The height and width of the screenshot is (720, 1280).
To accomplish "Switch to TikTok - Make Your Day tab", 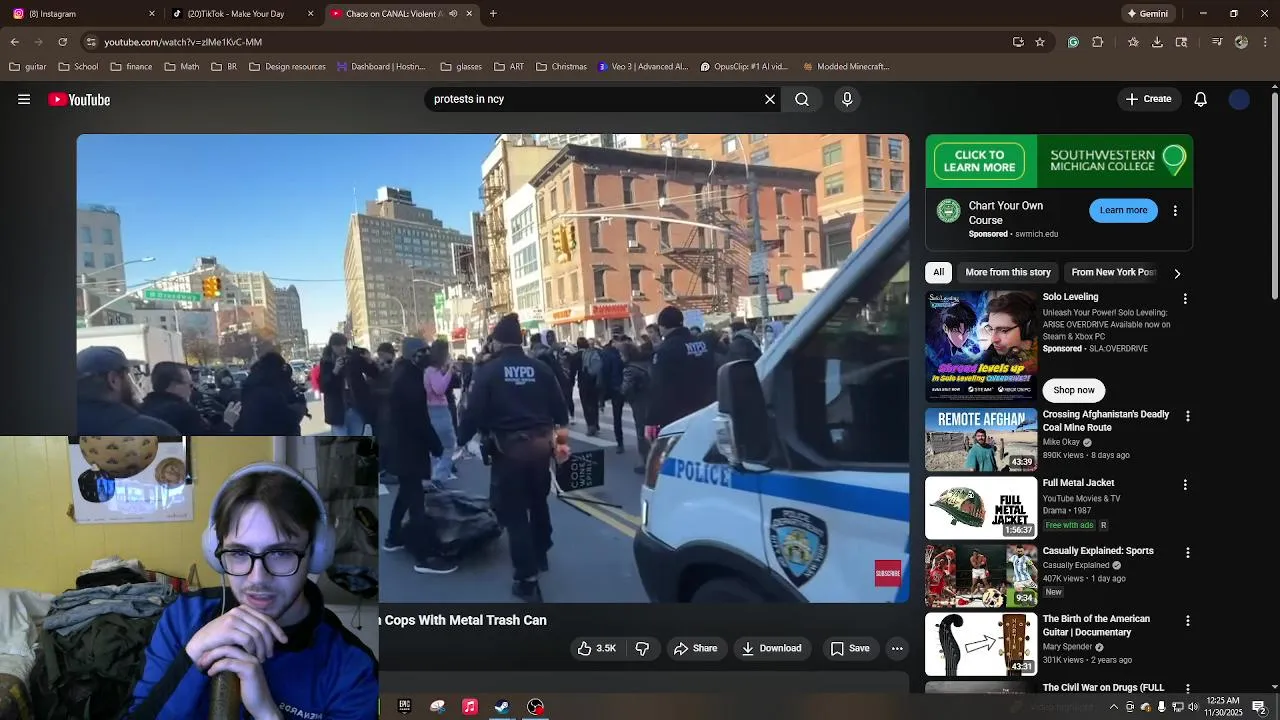I will pos(242,14).
